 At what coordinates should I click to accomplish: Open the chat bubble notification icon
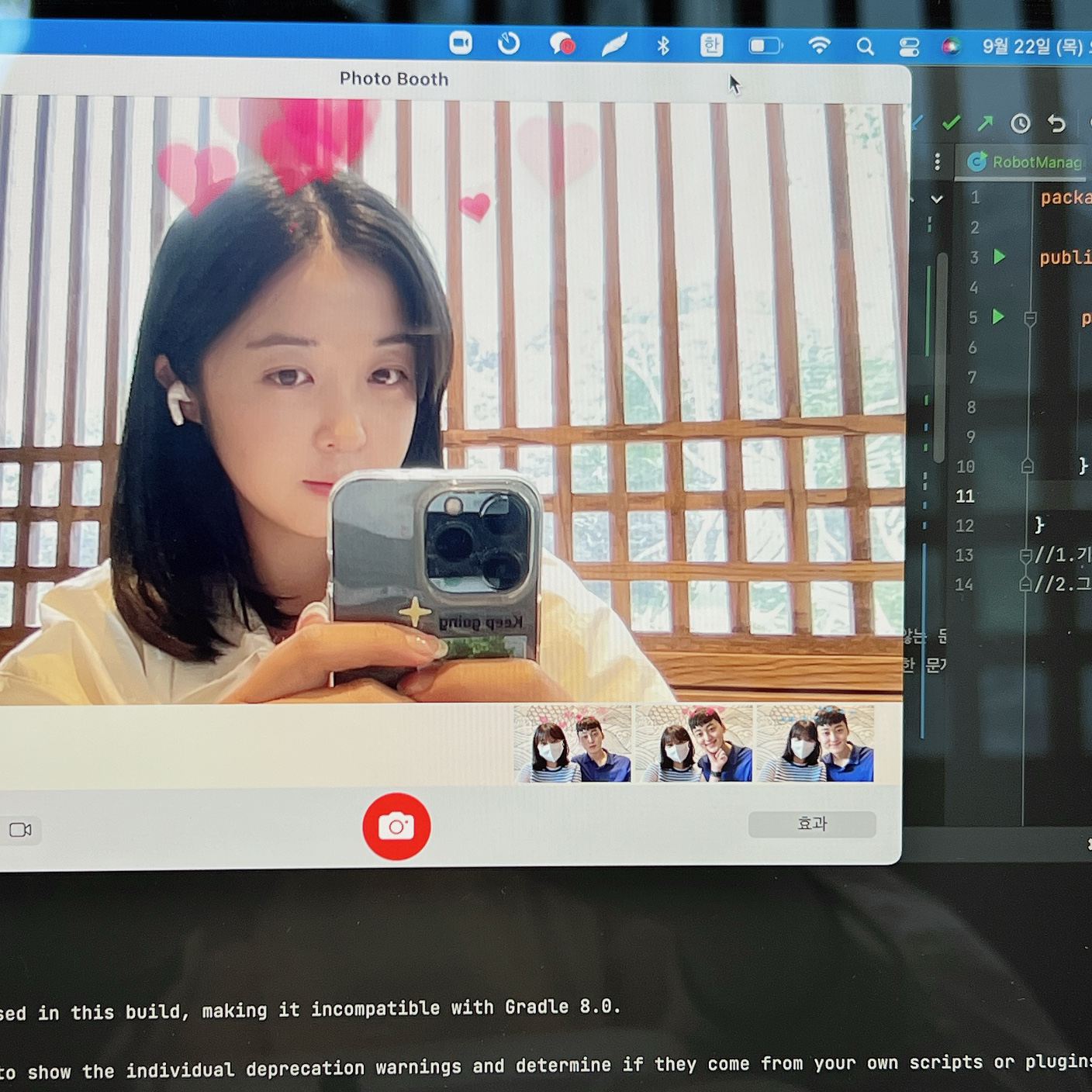[562, 44]
